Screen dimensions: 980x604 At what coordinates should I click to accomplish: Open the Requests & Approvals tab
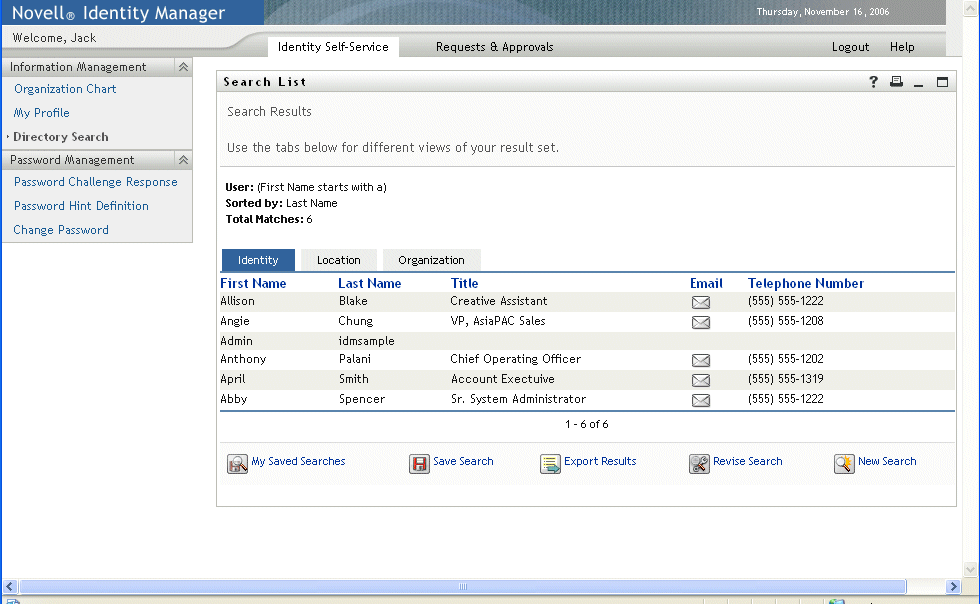494,47
